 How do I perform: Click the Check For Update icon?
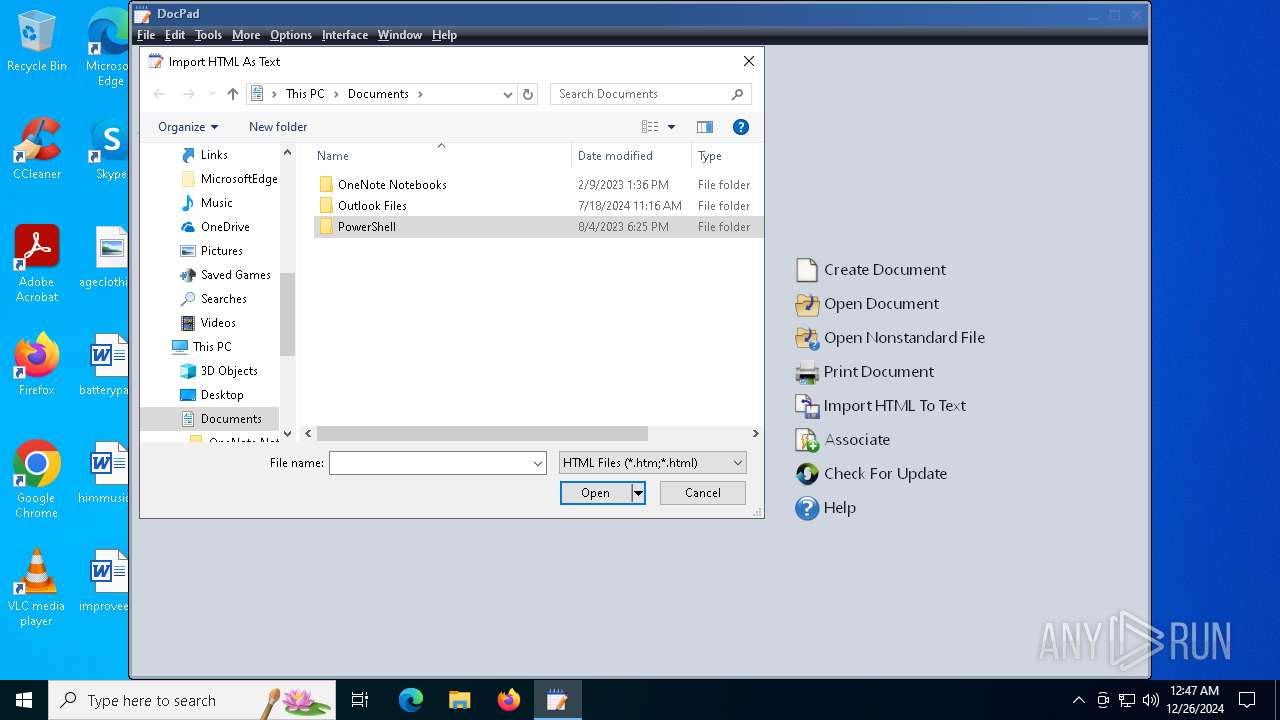tap(806, 474)
